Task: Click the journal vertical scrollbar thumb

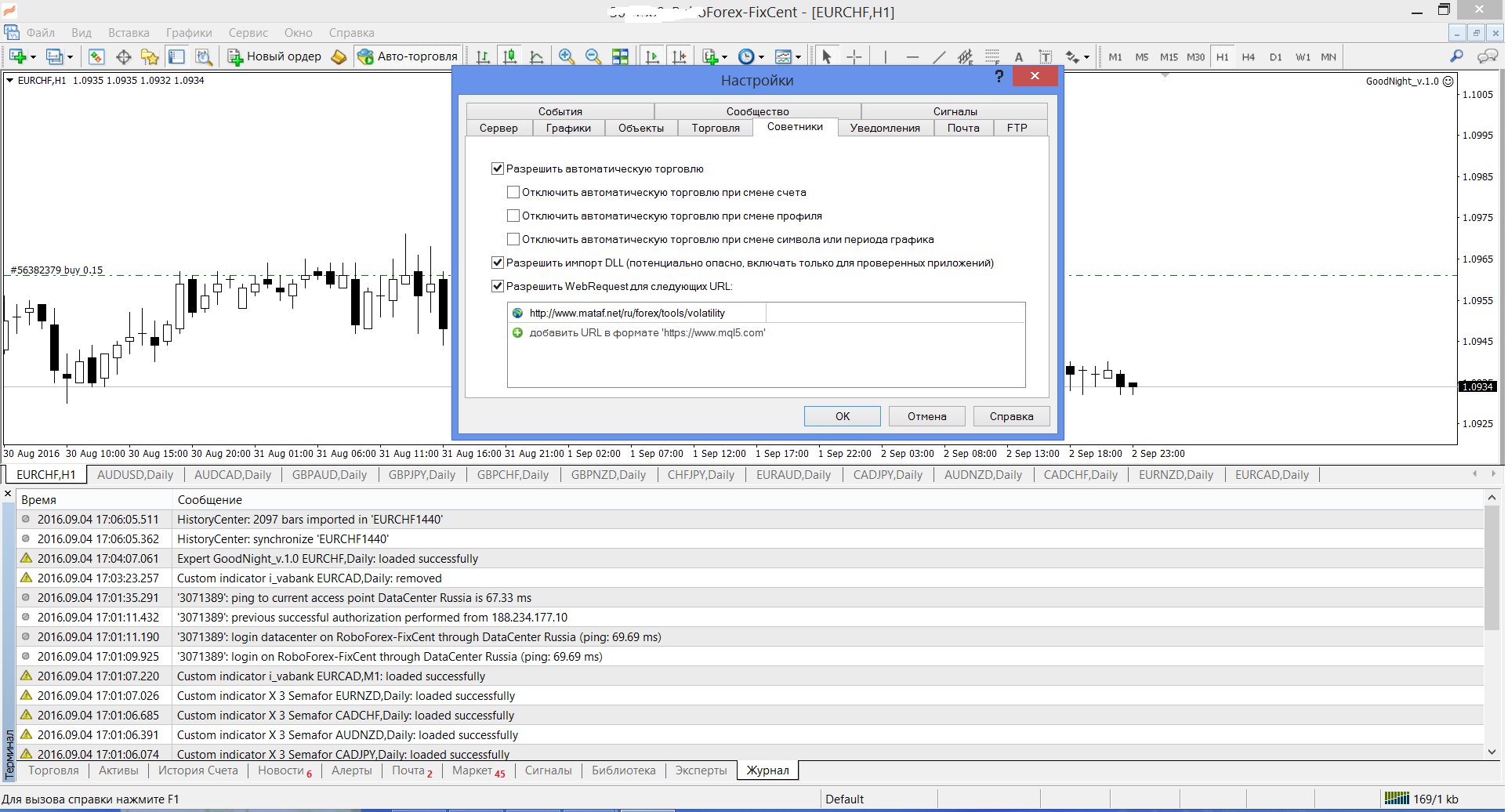Action: (x=1492, y=567)
